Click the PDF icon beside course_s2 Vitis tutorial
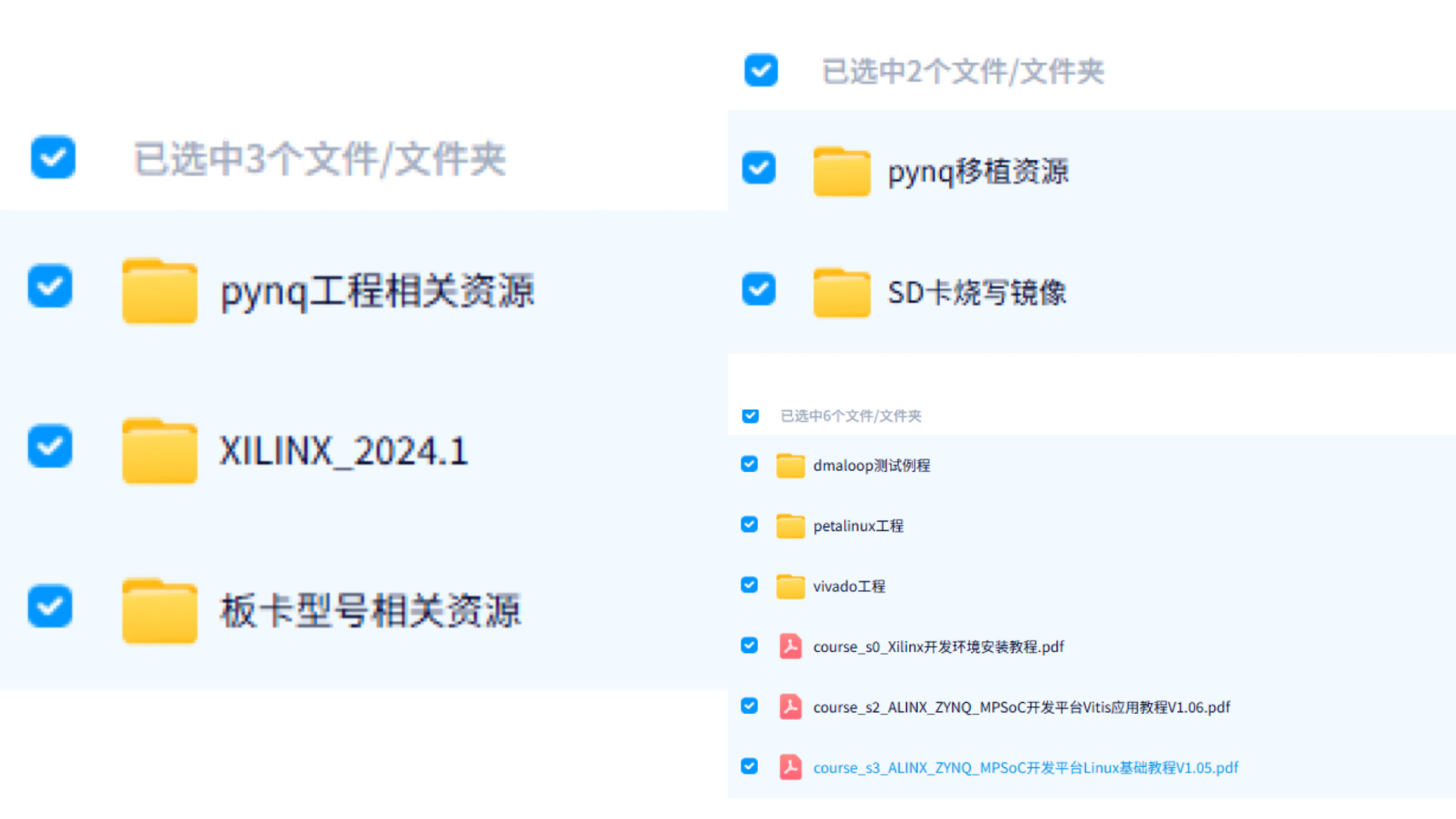Screen dimensions: 1456x819 790,707
